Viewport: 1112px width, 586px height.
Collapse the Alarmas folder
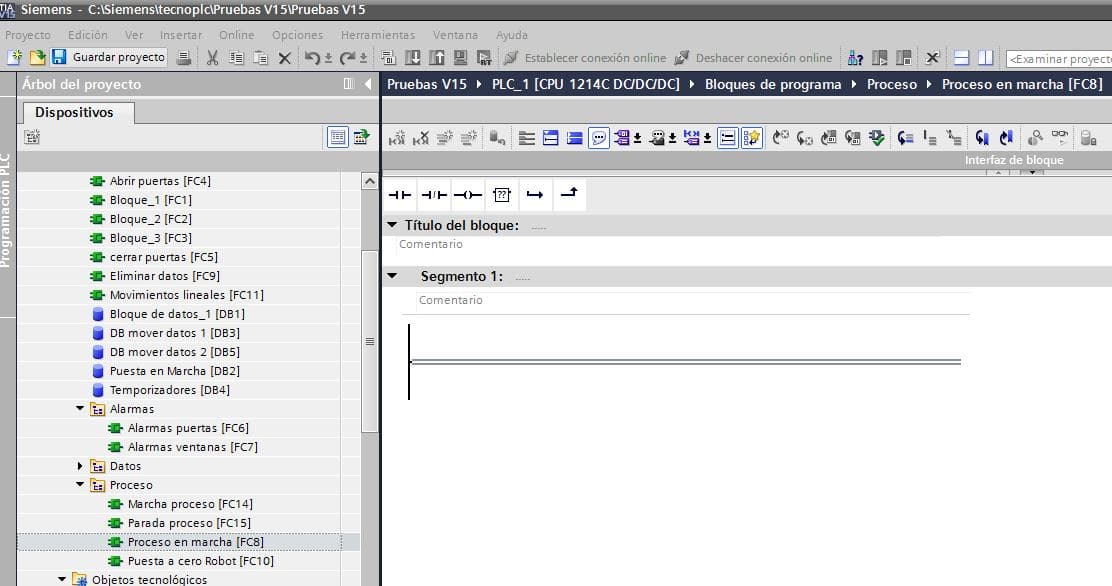click(81, 409)
